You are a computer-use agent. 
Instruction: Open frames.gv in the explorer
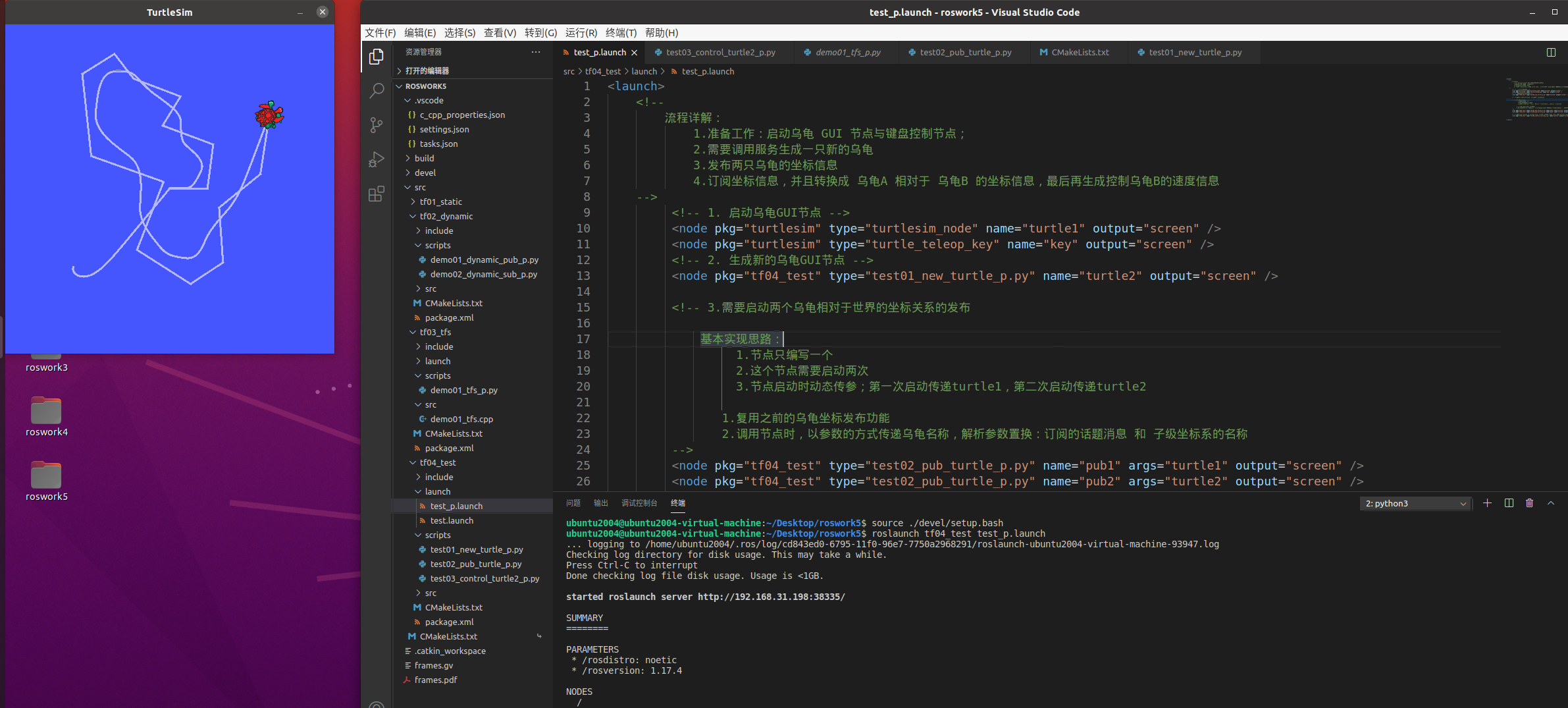point(473,665)
